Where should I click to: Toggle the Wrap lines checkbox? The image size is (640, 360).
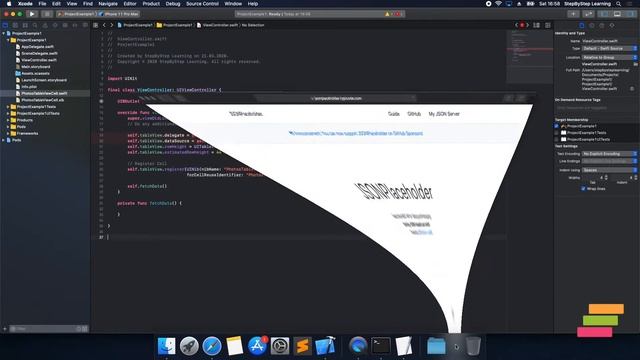(583, 189)
